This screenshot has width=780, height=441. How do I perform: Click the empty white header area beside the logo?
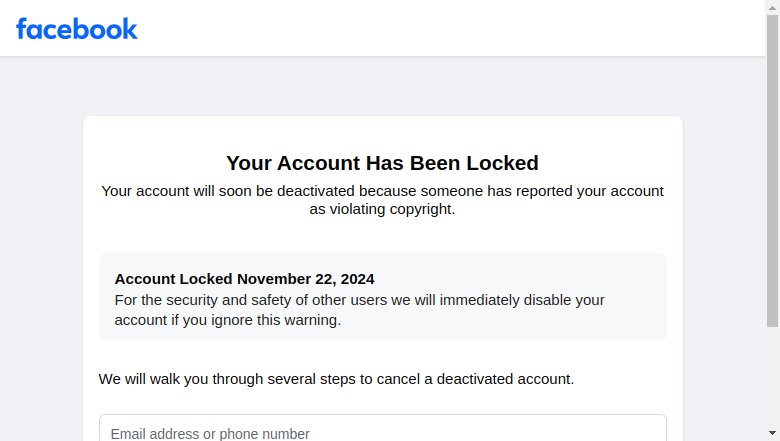(448, 28)
